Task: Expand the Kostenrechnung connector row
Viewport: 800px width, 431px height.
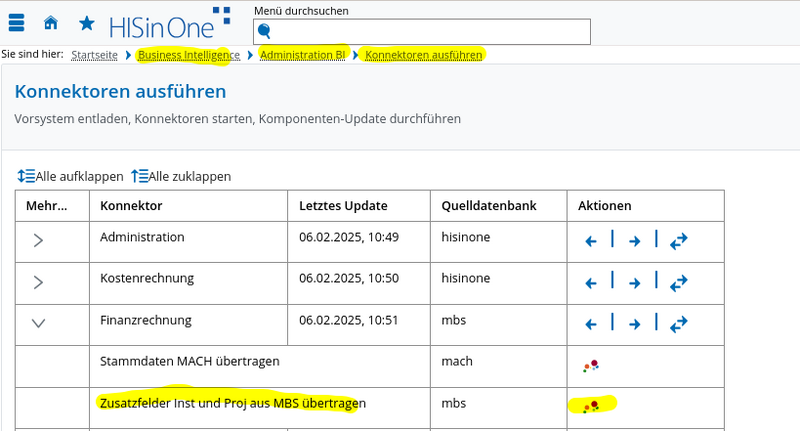Action: point(38,282)
